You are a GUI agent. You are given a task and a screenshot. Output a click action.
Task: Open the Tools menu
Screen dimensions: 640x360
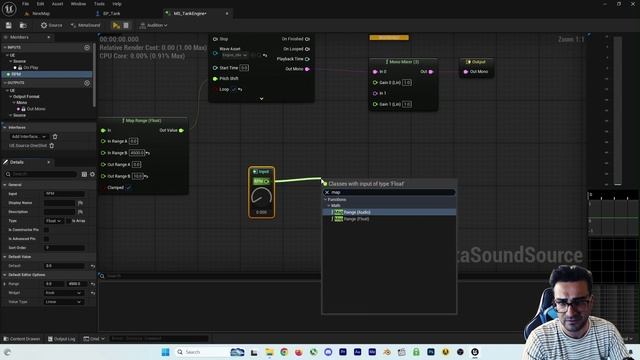(x=100, y=4)
